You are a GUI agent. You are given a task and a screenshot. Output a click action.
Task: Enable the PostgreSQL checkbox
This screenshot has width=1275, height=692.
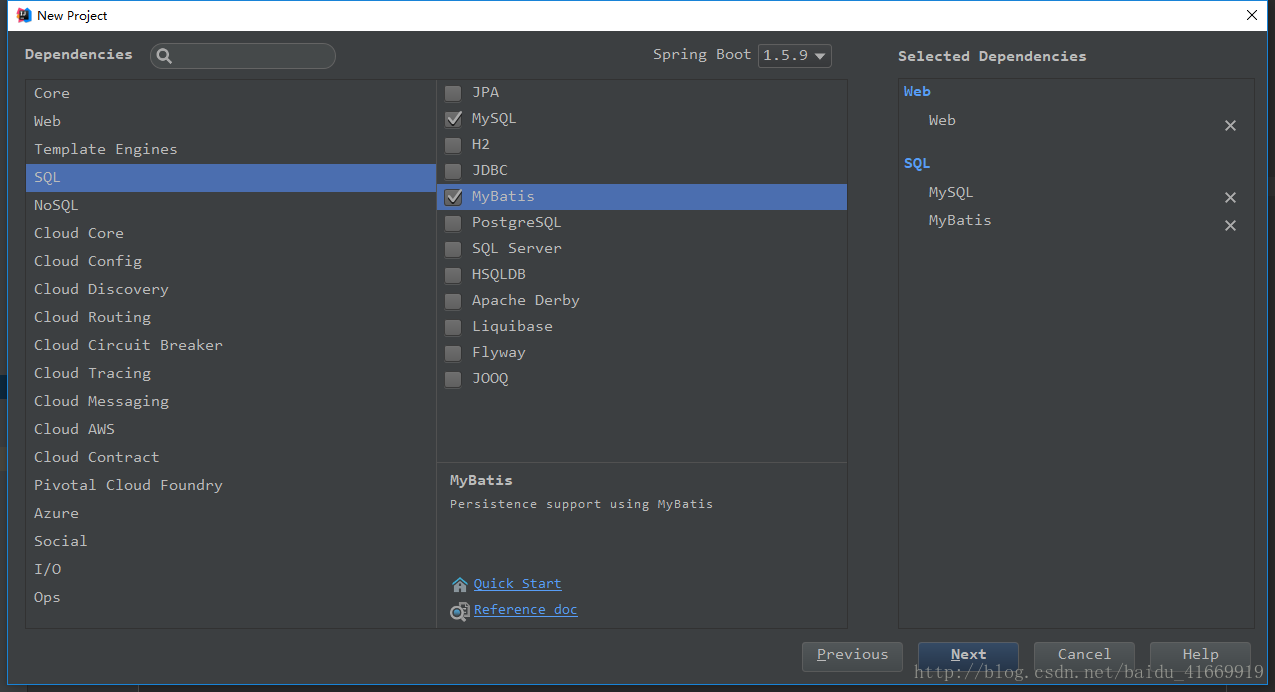(453, 223)
